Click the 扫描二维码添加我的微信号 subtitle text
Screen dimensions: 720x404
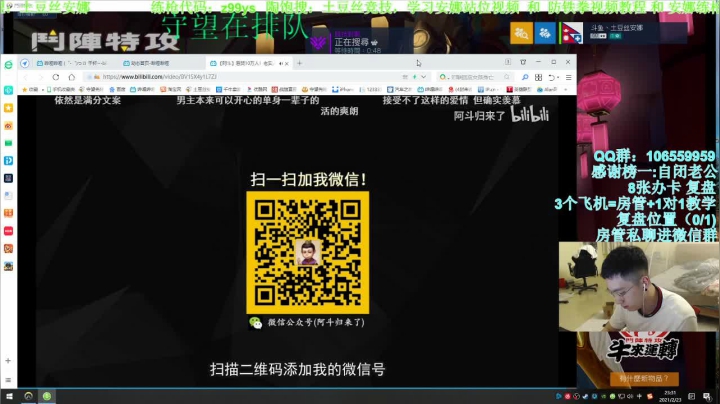[298, 369]
